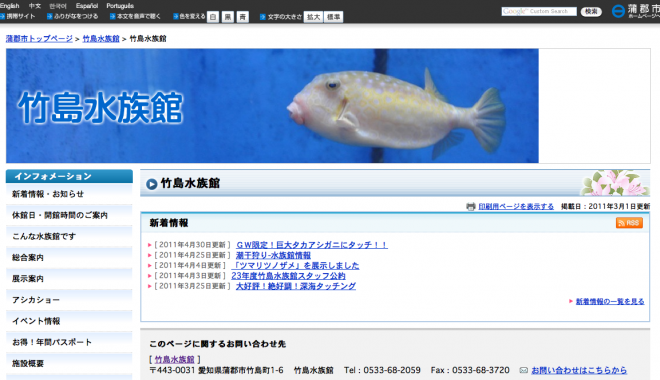Reset text size with 標準 button

point(333,17)
